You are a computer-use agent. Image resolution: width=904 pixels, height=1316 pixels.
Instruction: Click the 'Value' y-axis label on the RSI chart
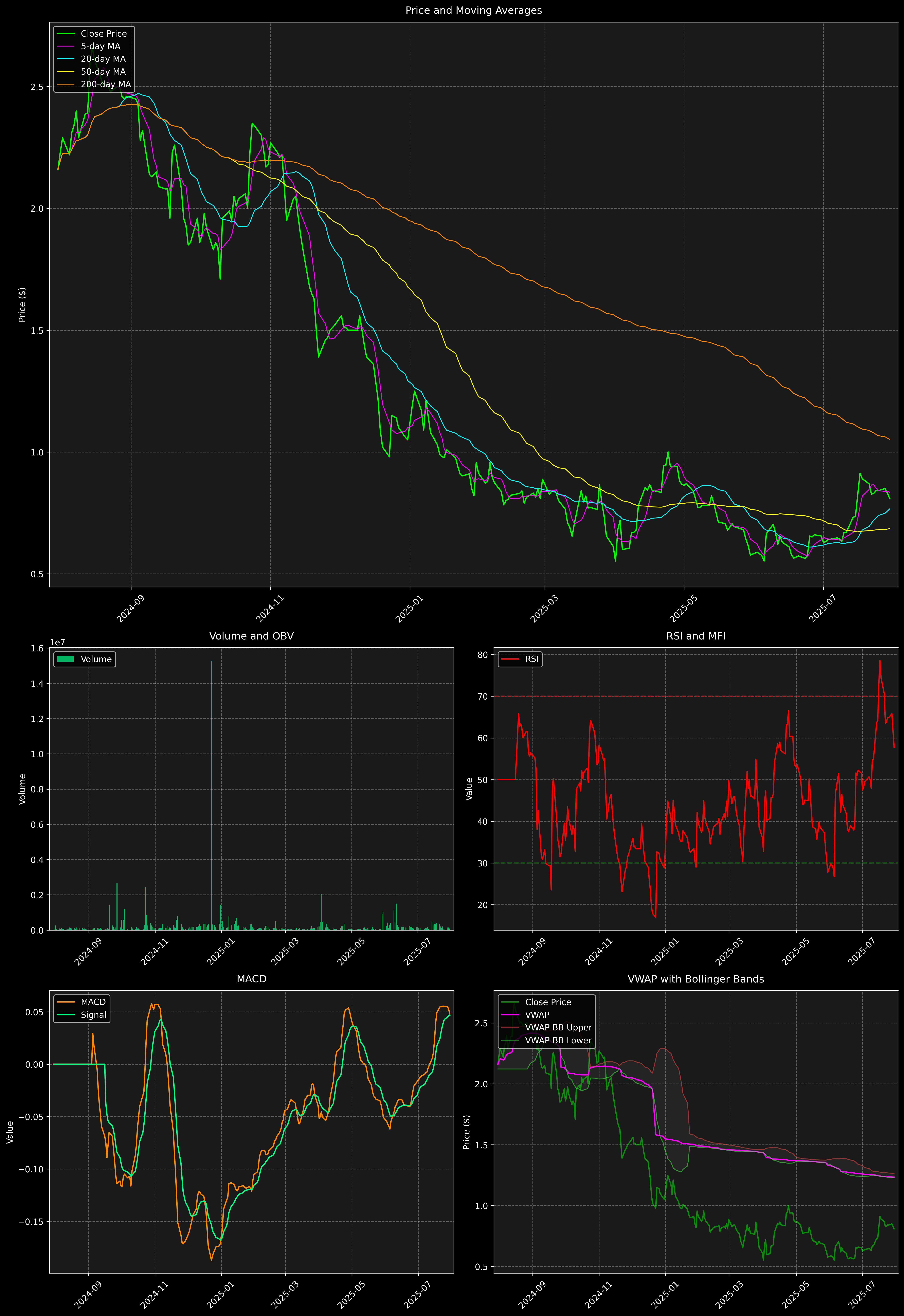(469, 789)
